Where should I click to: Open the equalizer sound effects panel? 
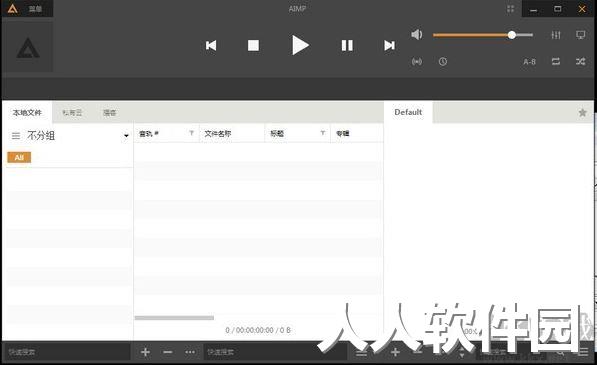pyautogui.click(x=556, y=35)
